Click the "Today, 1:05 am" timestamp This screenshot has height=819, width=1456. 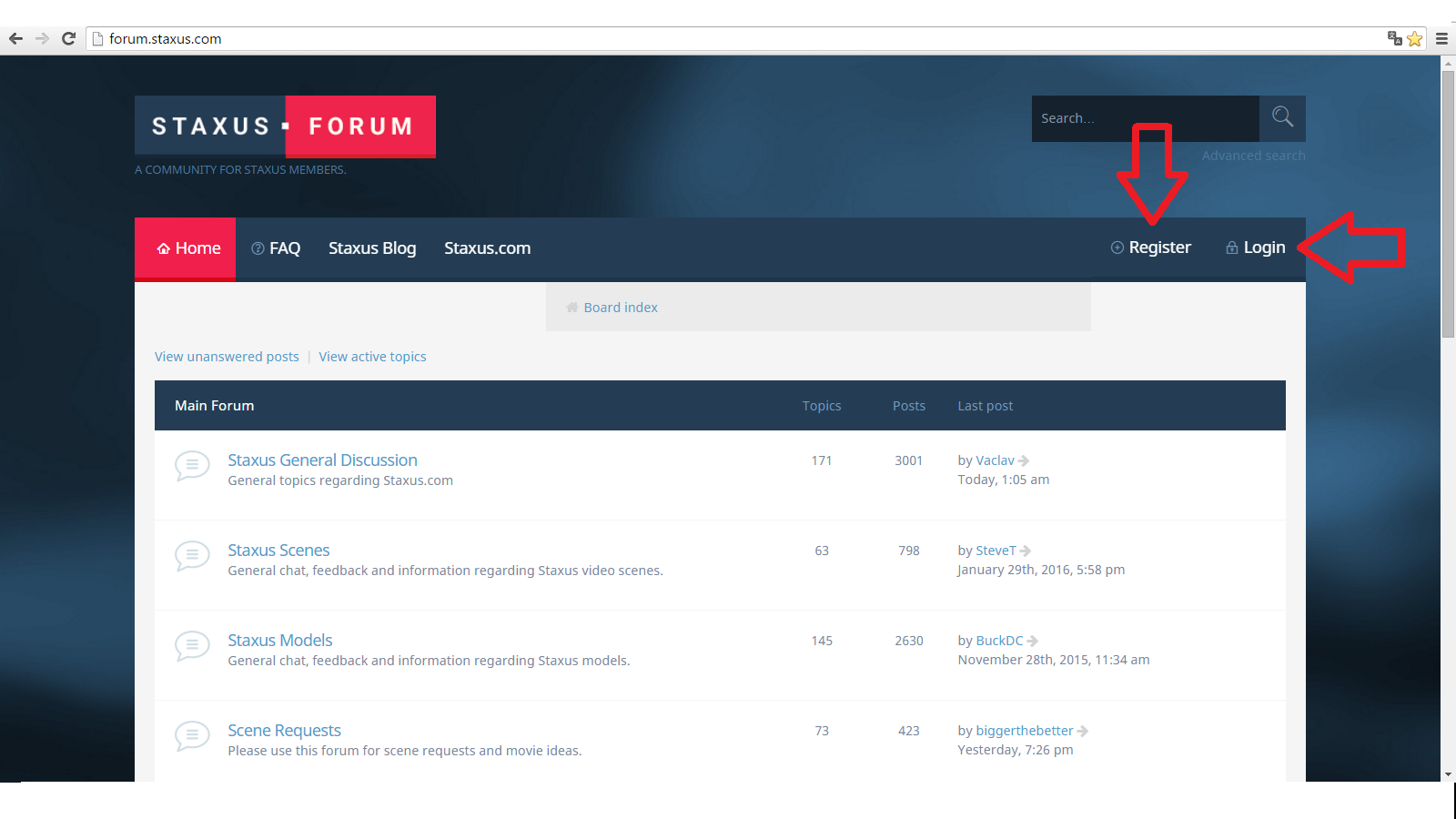[x=1004, y=480]
